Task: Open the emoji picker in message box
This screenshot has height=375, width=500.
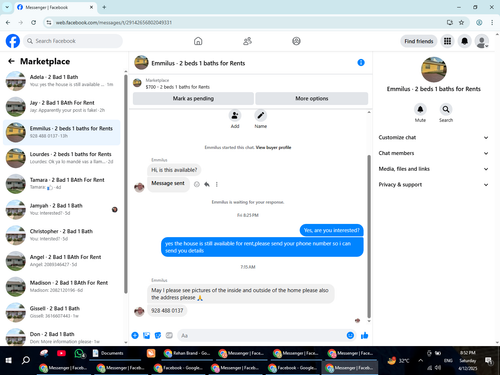Action: (x=350, y=335)
